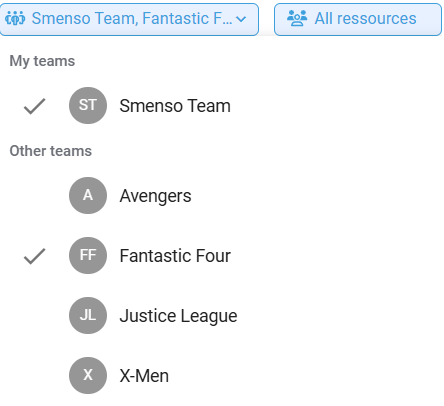444x406 pixels.
Task: Click the ST avatar icon
Action: 88,105
